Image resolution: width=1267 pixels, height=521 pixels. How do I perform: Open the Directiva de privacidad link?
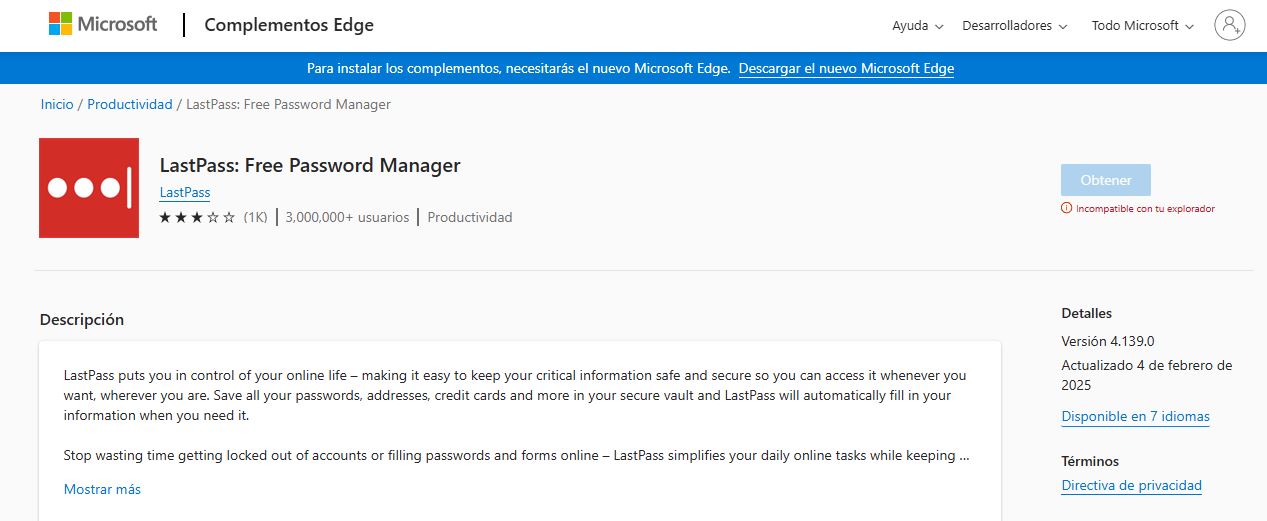tap(1131, 485)
